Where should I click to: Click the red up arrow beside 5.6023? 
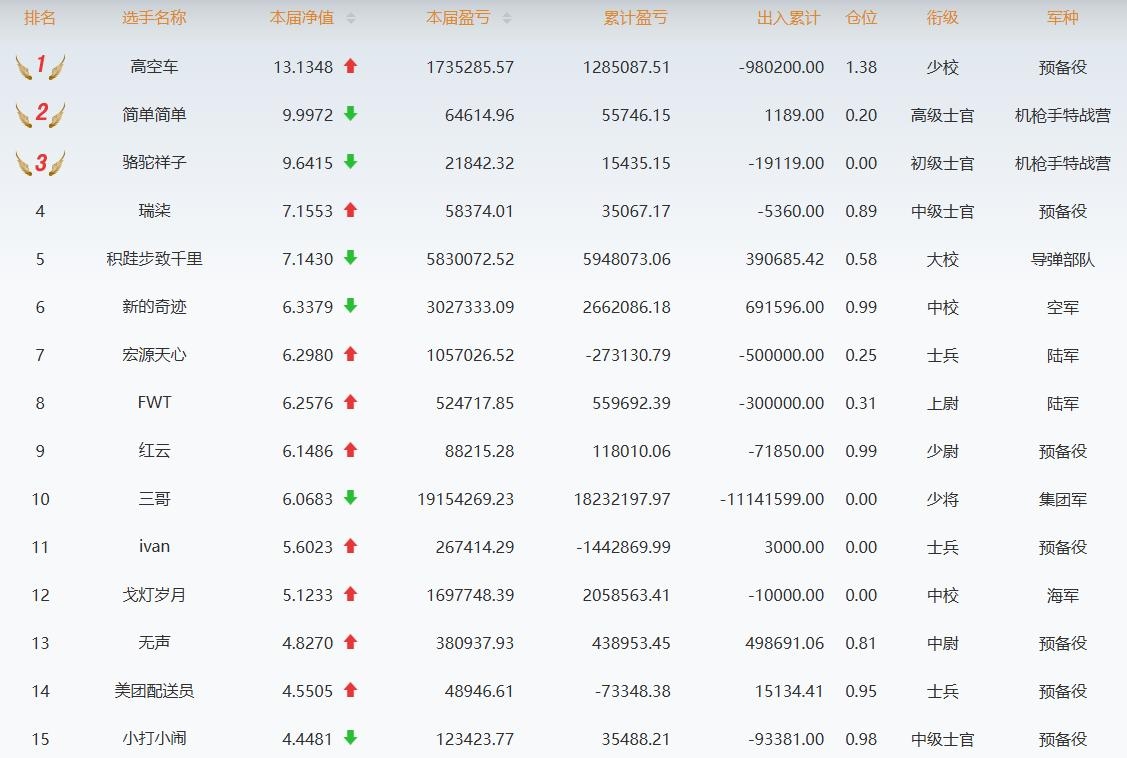point(350,546)
